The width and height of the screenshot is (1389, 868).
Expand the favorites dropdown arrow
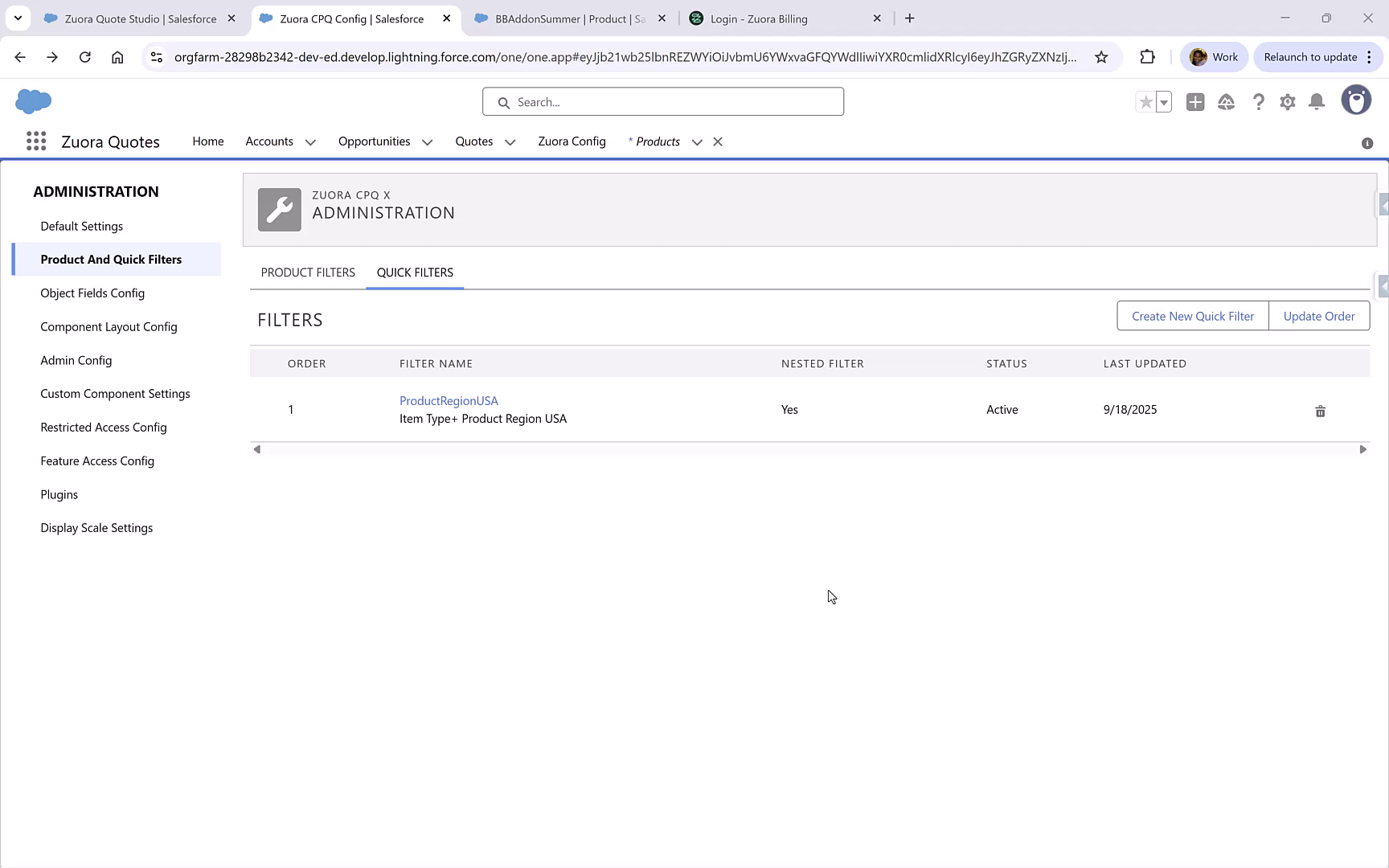pos(1162,102)
